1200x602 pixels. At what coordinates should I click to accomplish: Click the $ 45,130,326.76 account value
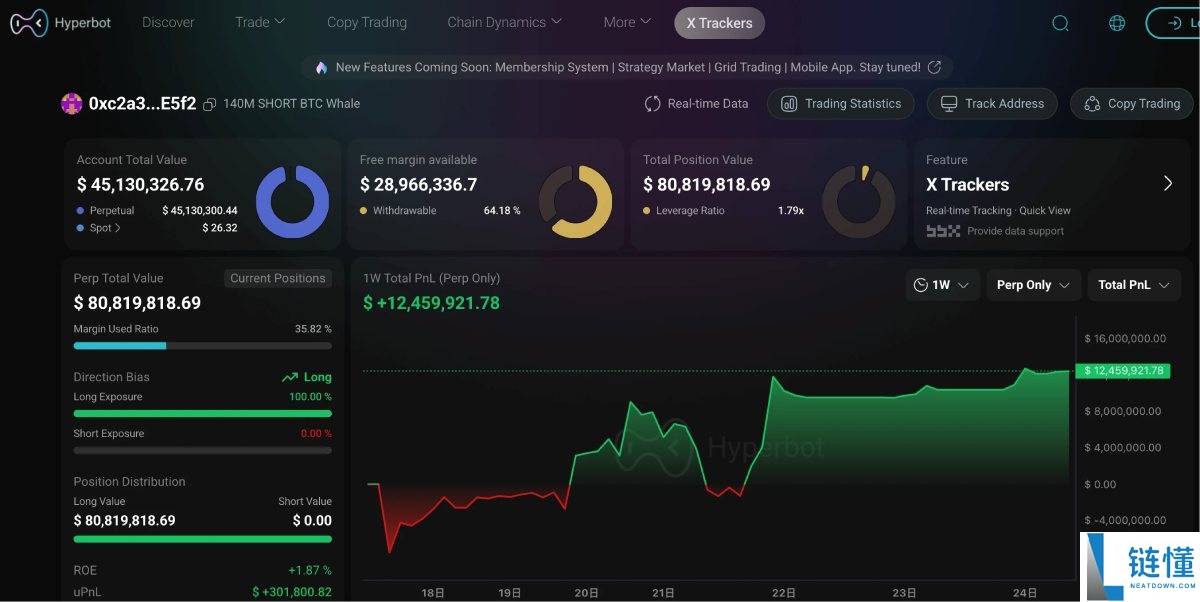(x=140, y=185)
